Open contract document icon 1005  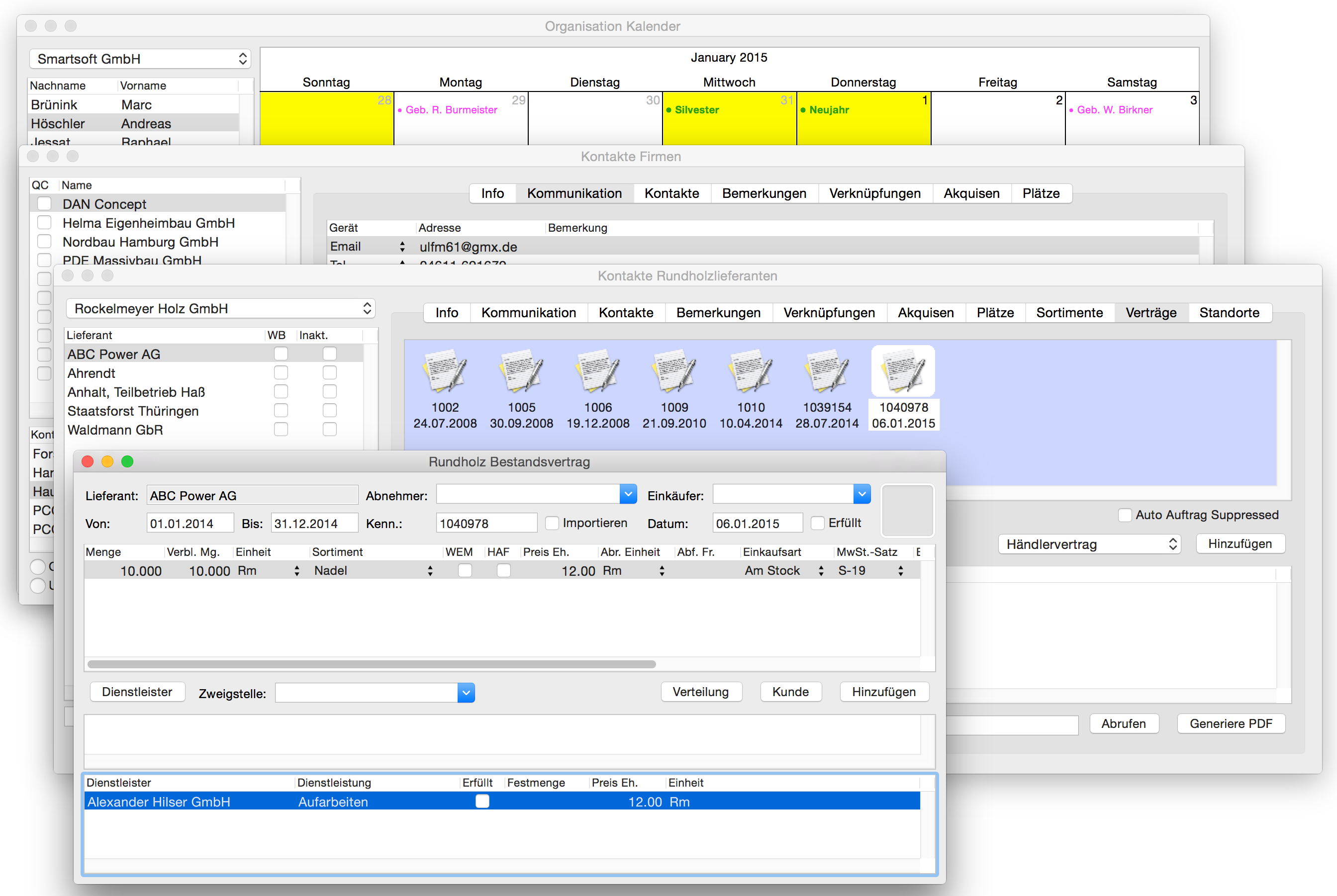pyautogui.click(x=521, y=371)
